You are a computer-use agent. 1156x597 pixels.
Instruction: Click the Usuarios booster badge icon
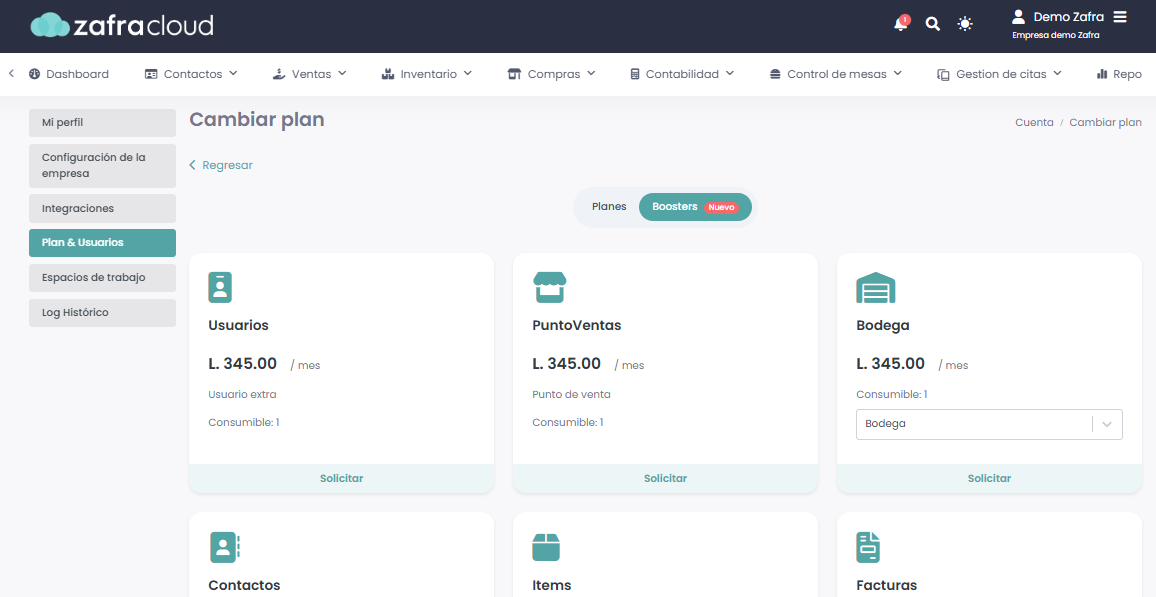[x=220, y=287]
